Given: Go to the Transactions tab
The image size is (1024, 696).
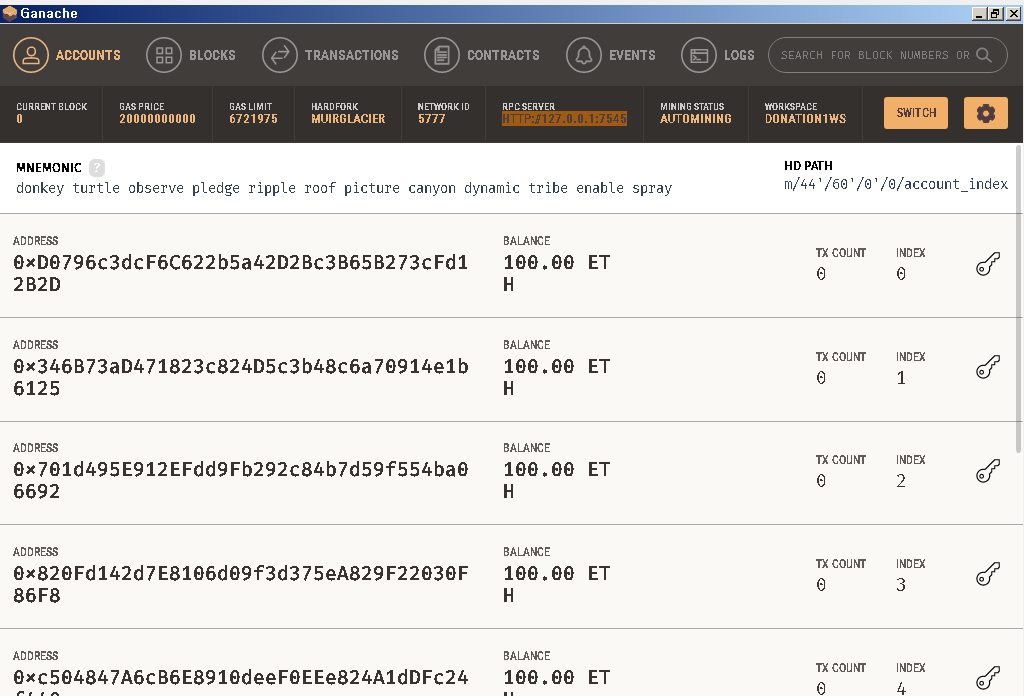Looking at the screenshot, I should coord(330,55).
